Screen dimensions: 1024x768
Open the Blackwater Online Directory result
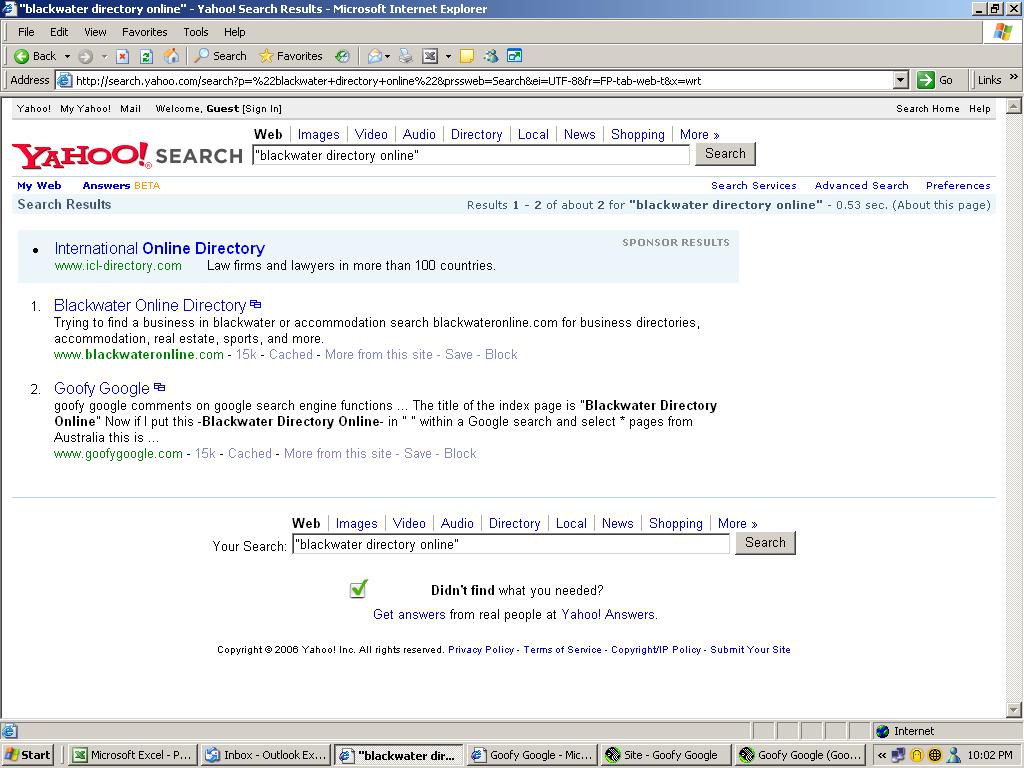(x=150, y=305)
